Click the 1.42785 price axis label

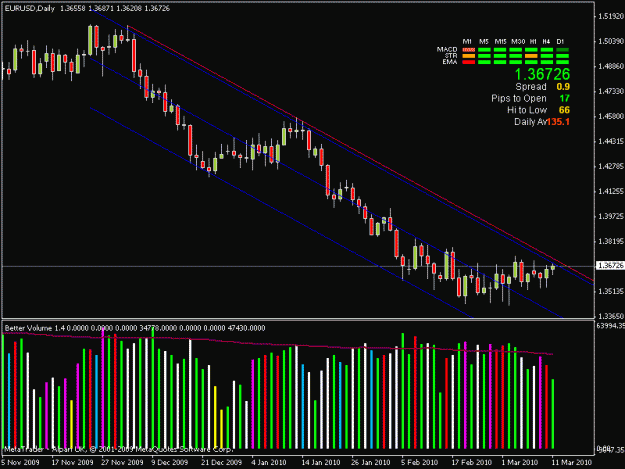[611, 166]
